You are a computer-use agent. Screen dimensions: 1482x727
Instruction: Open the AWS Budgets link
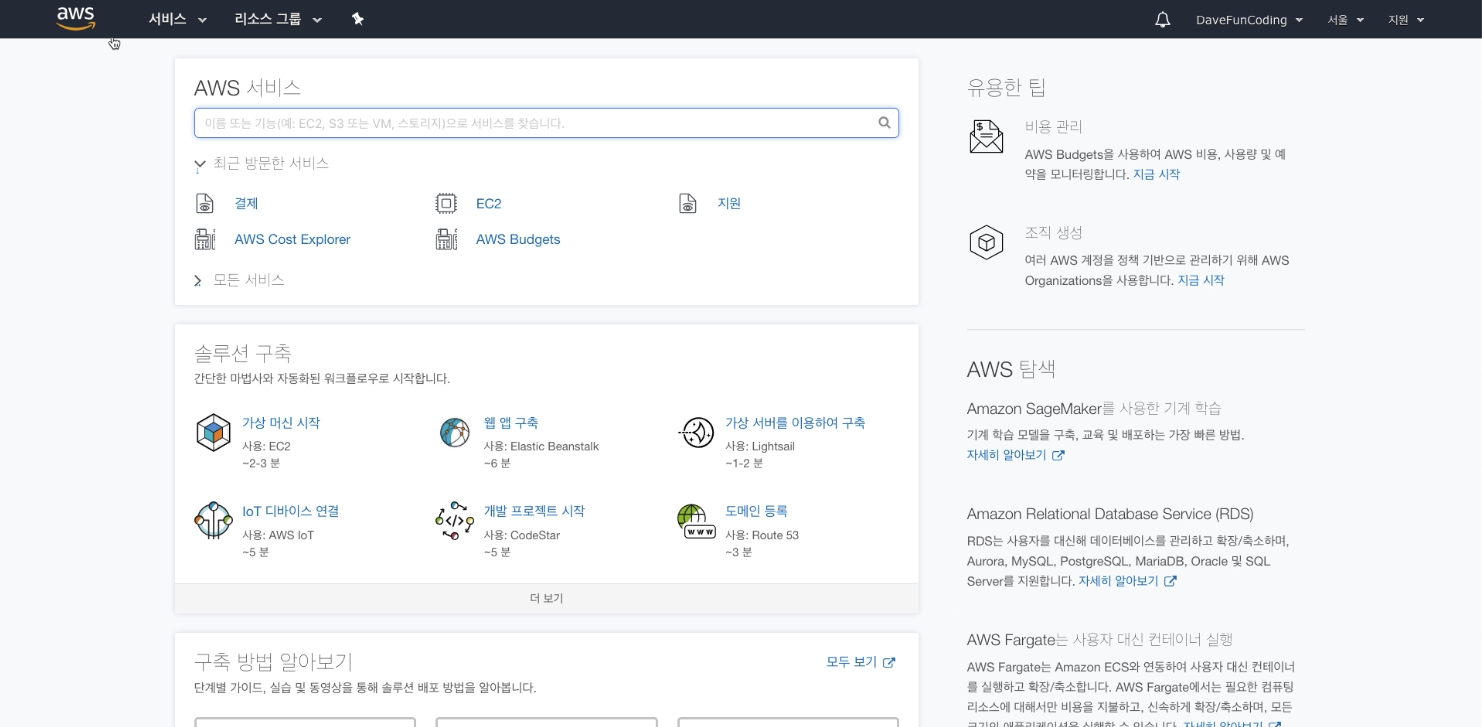(518, 239)
